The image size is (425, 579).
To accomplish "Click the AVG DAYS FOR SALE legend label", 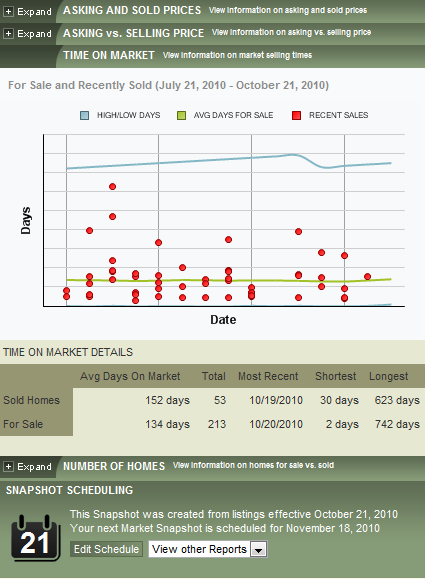I will tap(233, 115).
